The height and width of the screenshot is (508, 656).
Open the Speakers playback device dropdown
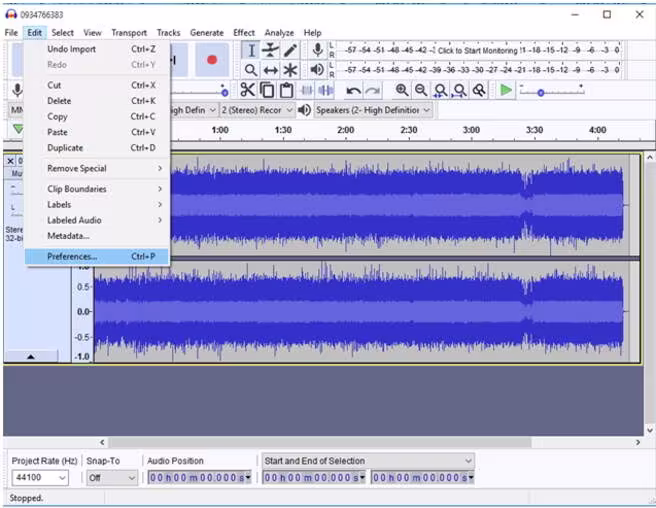tap(373, 110)
